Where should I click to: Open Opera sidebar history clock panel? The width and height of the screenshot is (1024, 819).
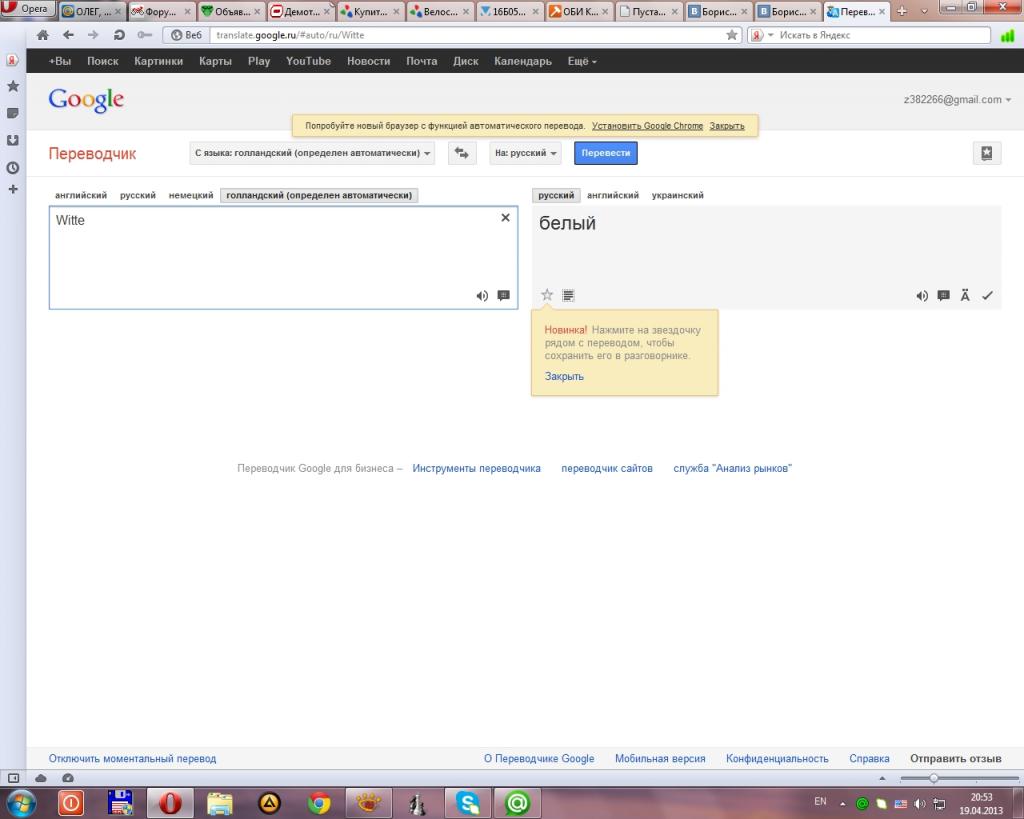click(12, 168)
